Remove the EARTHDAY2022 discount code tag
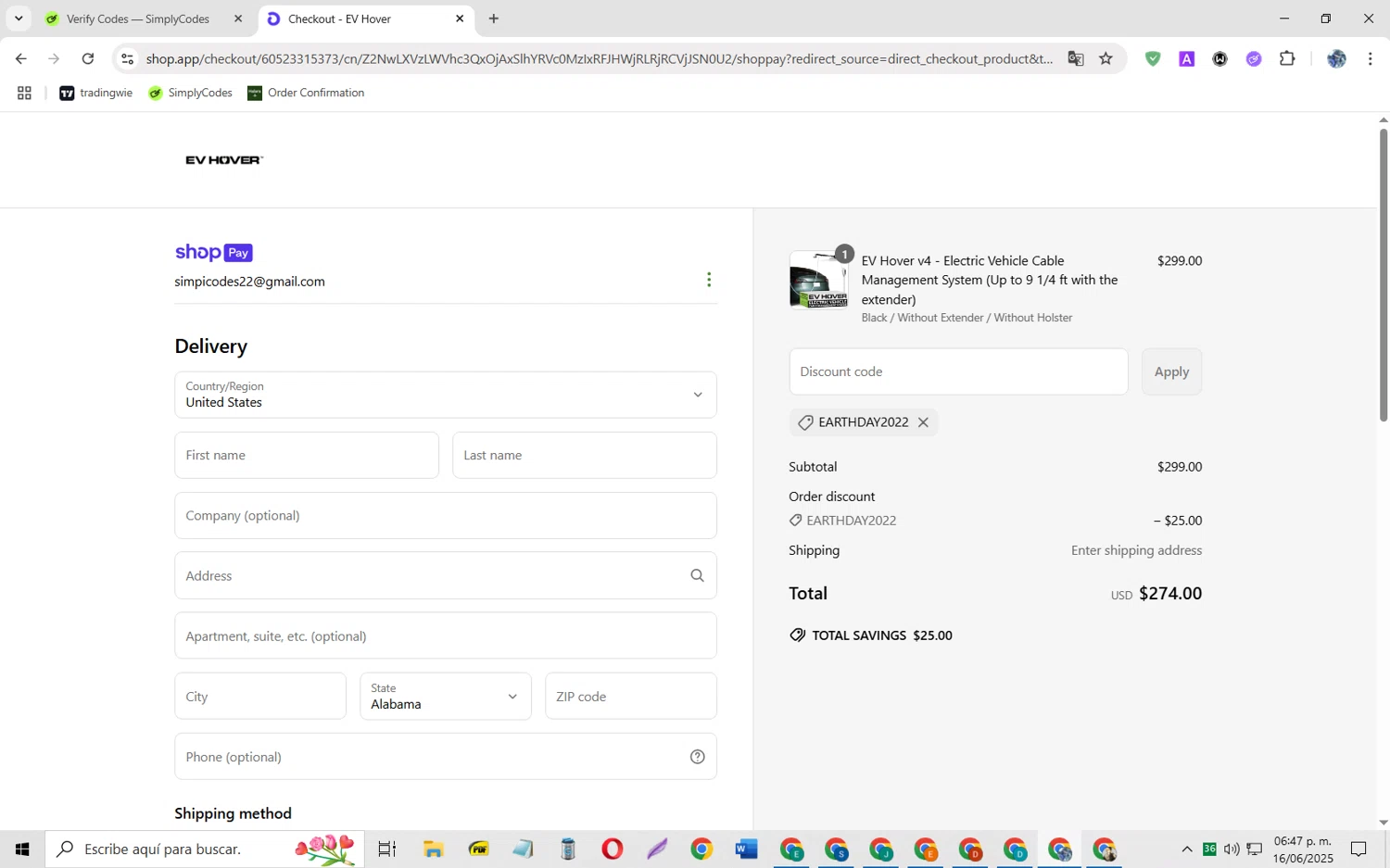The width and height of the screenshot is (1390, 868). coord(923,422)
